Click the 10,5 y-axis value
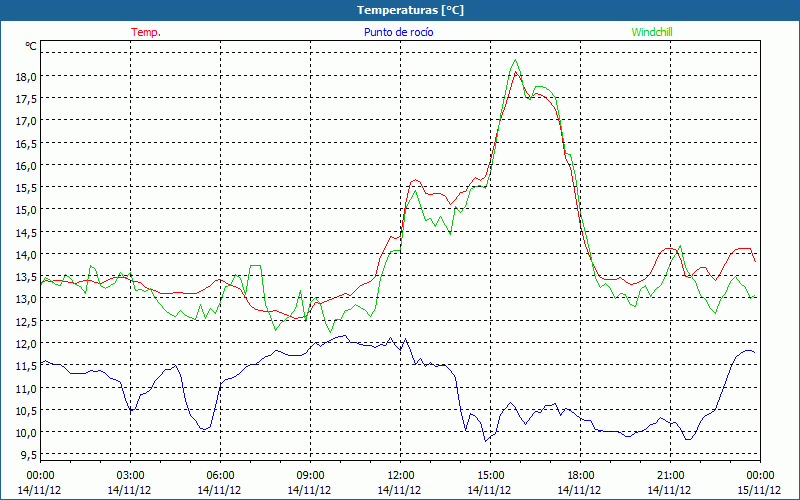This screenshot has height=500, width=800. (x=28, y=410)
